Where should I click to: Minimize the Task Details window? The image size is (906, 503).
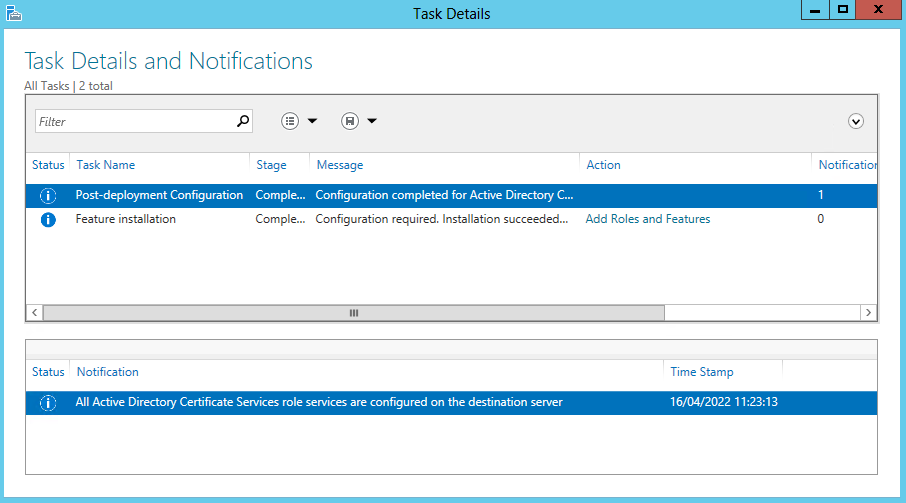(x=815, y=10)
